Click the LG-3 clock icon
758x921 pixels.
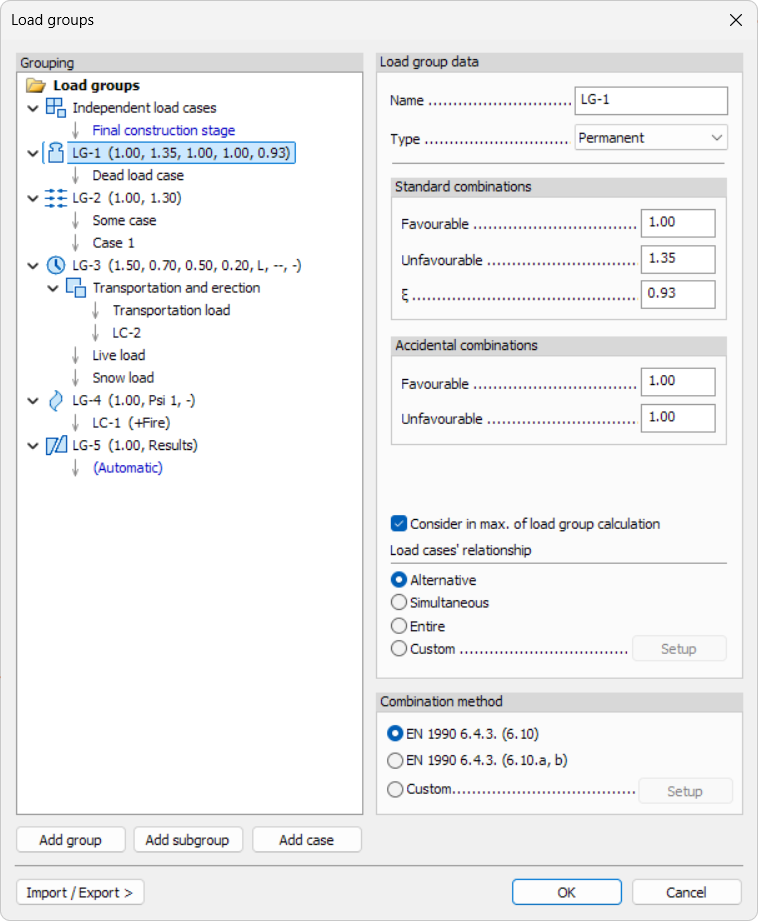pos(56,265)
